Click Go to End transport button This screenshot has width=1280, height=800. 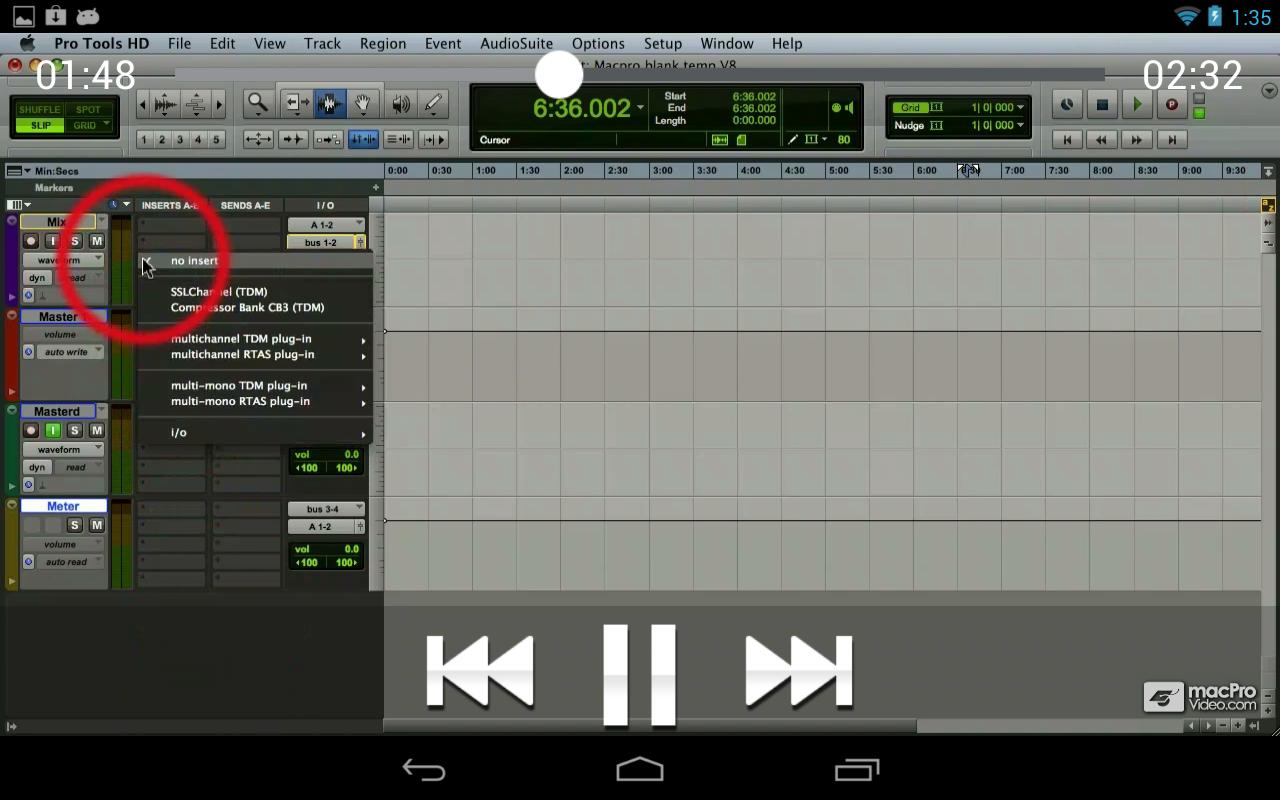(x=1172, y=140)
